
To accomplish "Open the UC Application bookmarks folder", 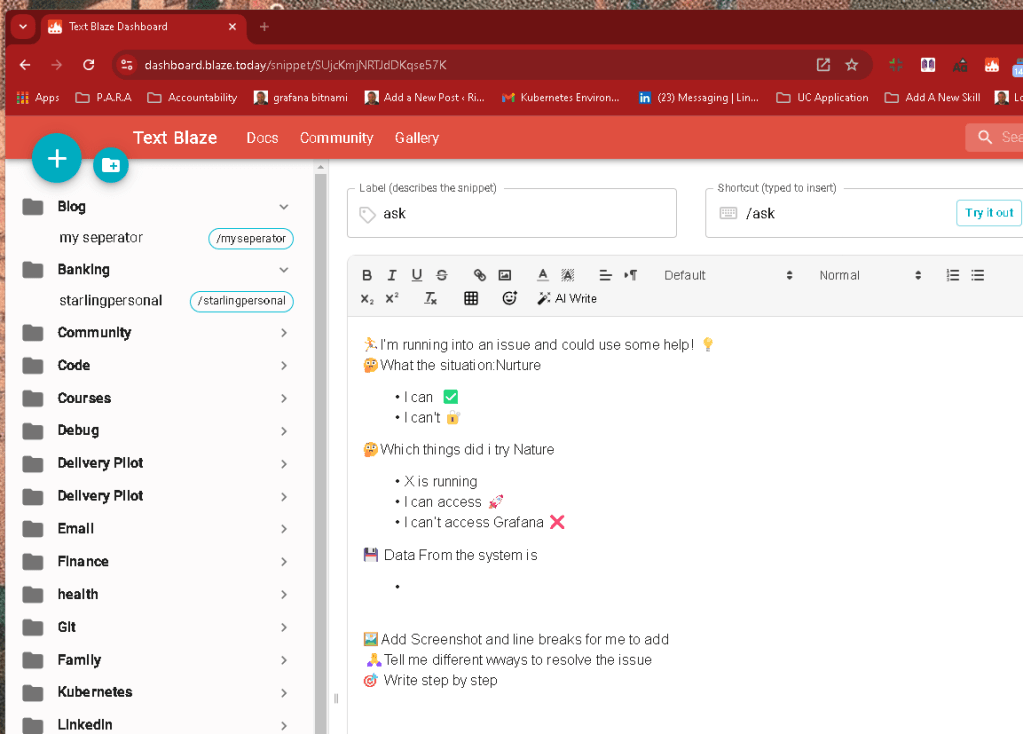I will [823, 98].
